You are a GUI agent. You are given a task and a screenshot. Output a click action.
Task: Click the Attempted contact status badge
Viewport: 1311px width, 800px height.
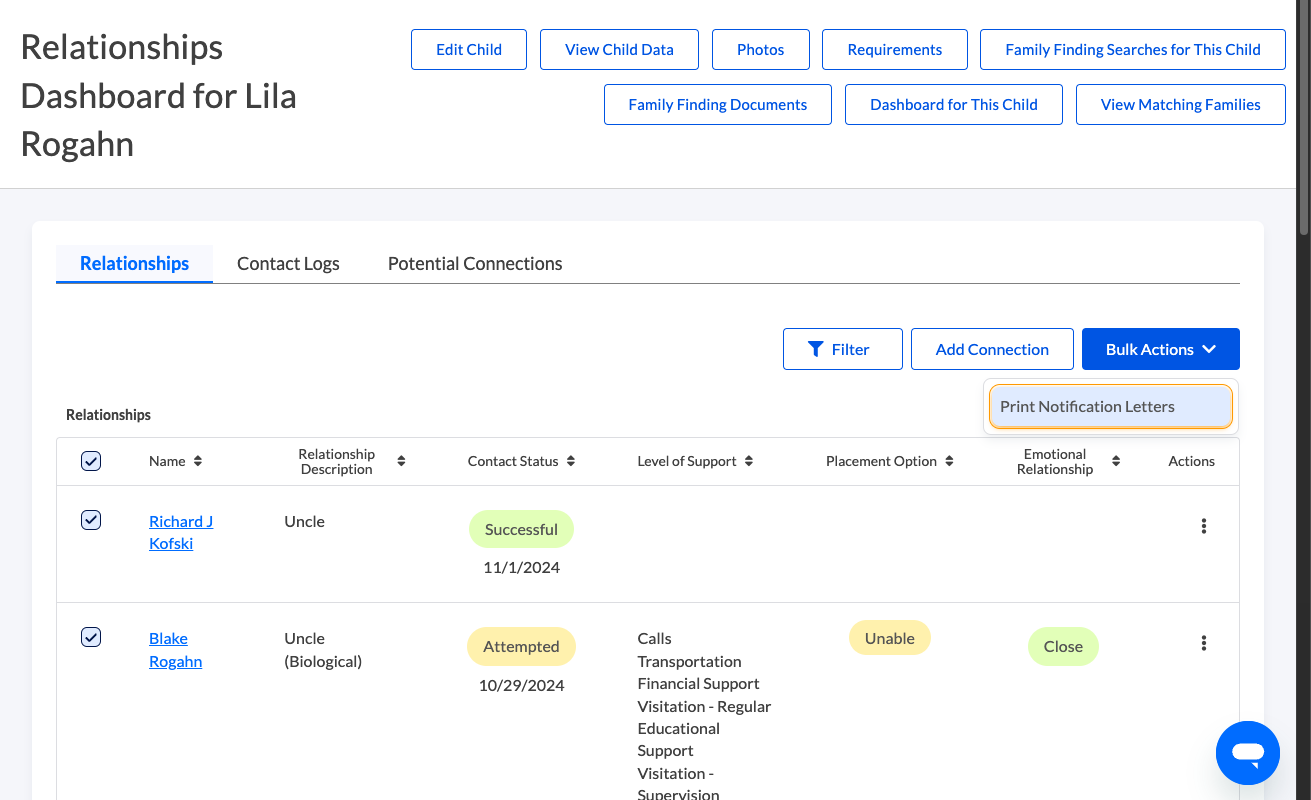[521, 646]
